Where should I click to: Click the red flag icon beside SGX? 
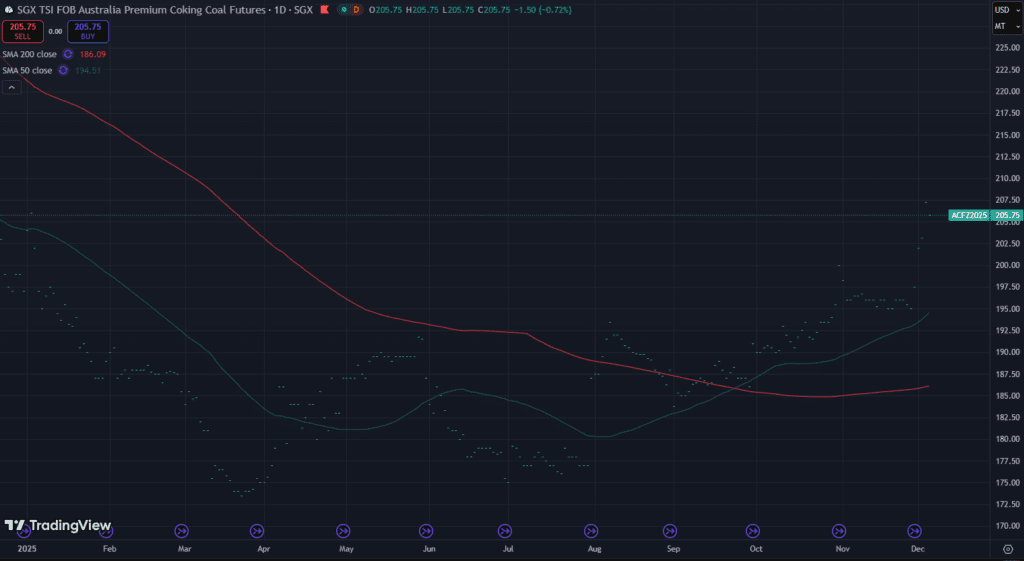[x=323, y=9]
